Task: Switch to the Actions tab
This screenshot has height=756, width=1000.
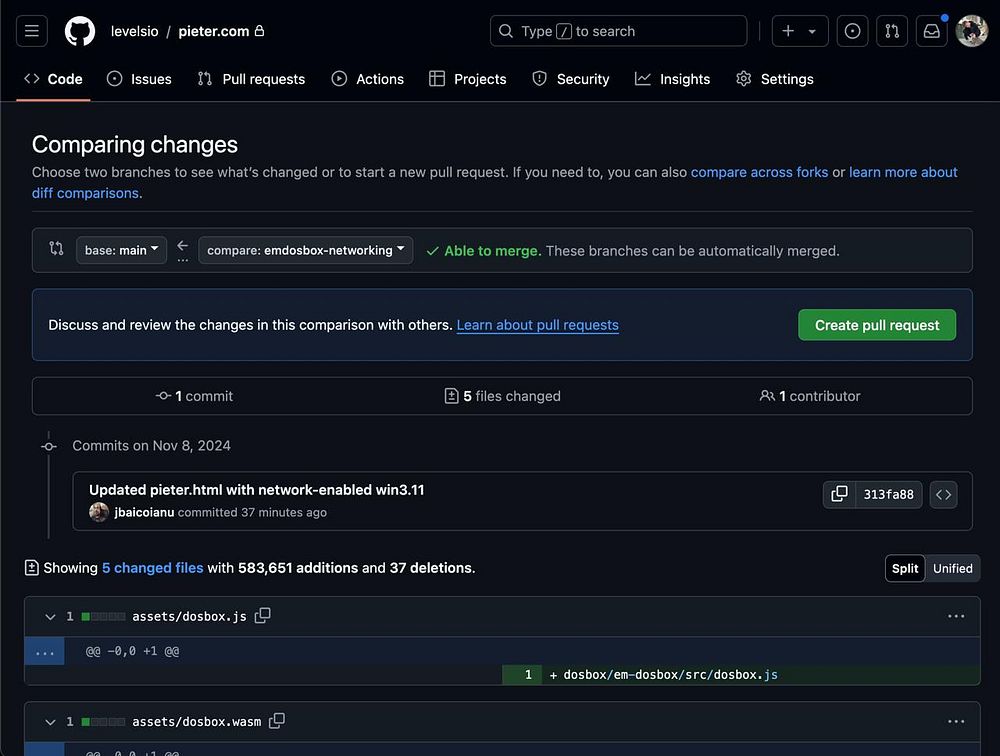Action: coord(368,79)
